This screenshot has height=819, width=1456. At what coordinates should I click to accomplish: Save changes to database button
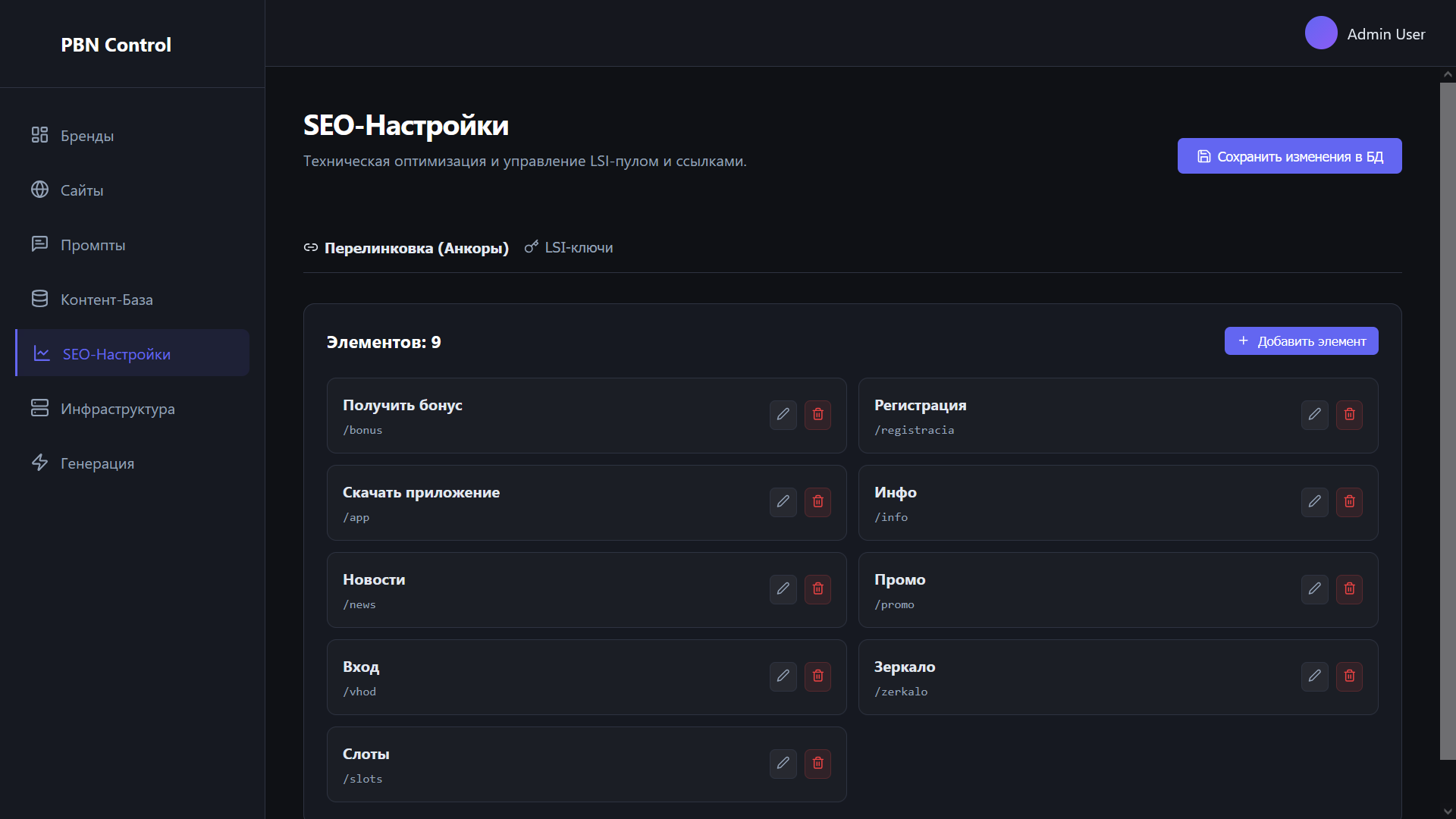[1289, 156]
